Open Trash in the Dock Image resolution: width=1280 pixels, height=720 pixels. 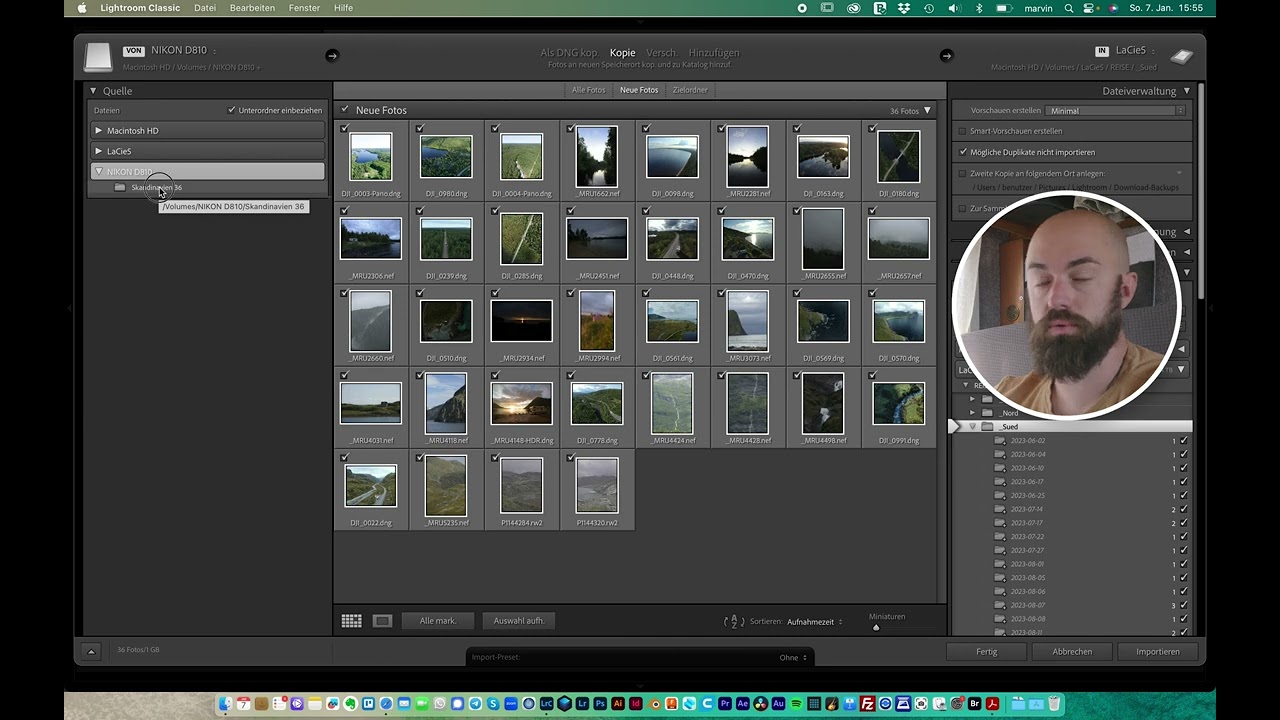click(x=1053, y=704)
